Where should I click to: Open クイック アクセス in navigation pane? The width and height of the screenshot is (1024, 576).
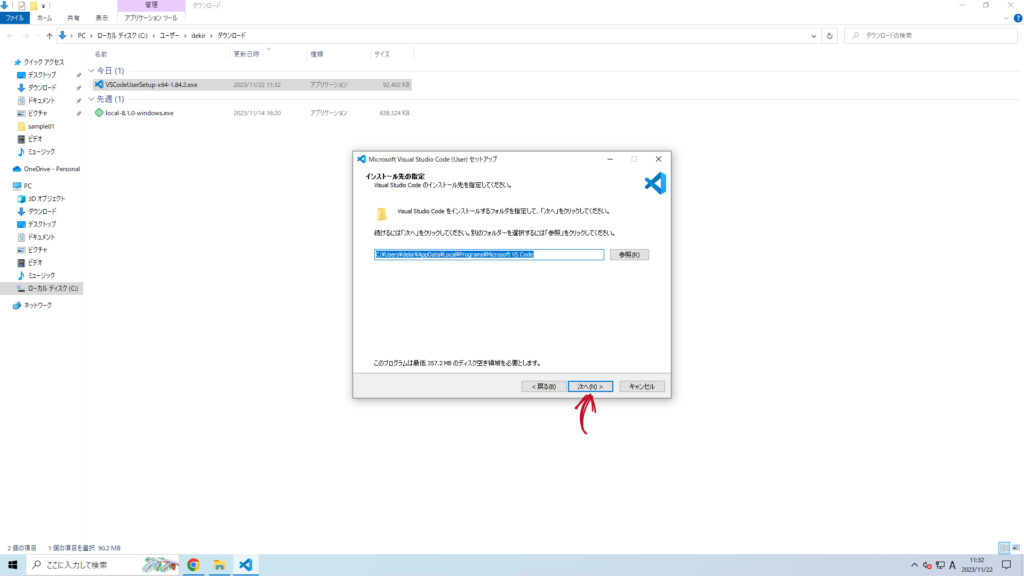click(44, 62)
